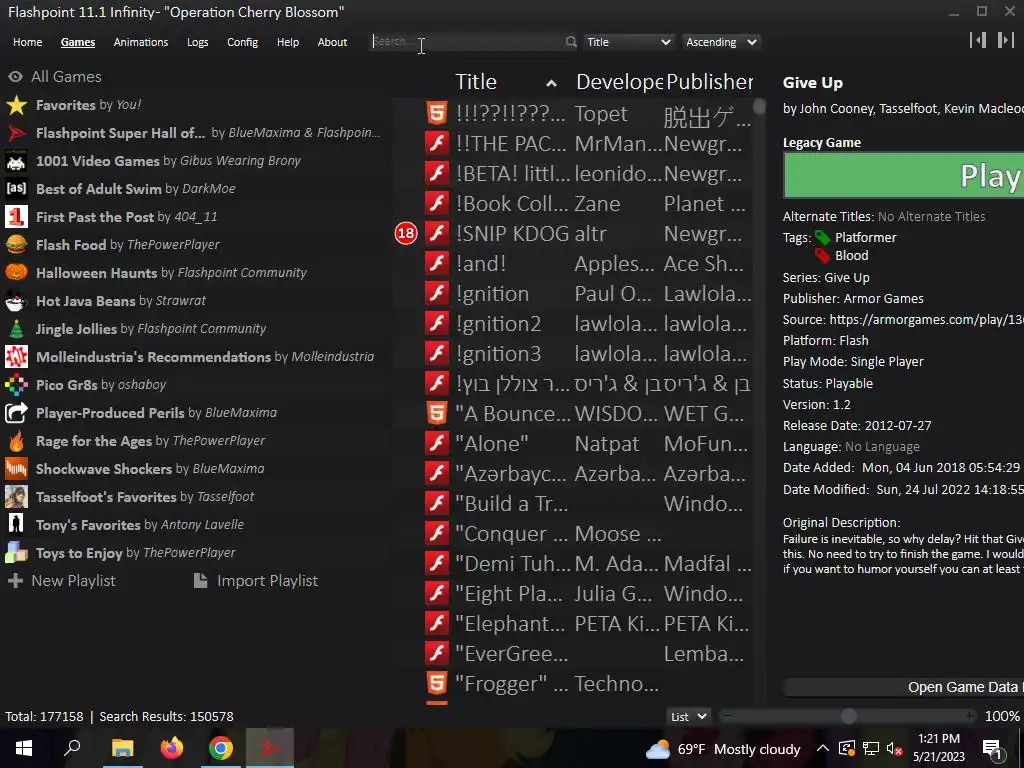Open the taskbar notification center icon
The image size is (1024, 768).
(x=993, y=749)
